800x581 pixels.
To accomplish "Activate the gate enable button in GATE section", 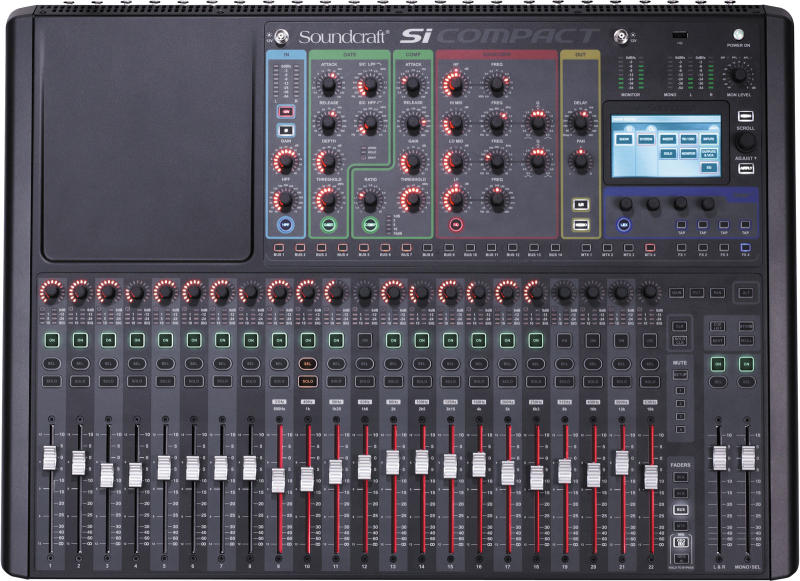I will coord(329,224).
